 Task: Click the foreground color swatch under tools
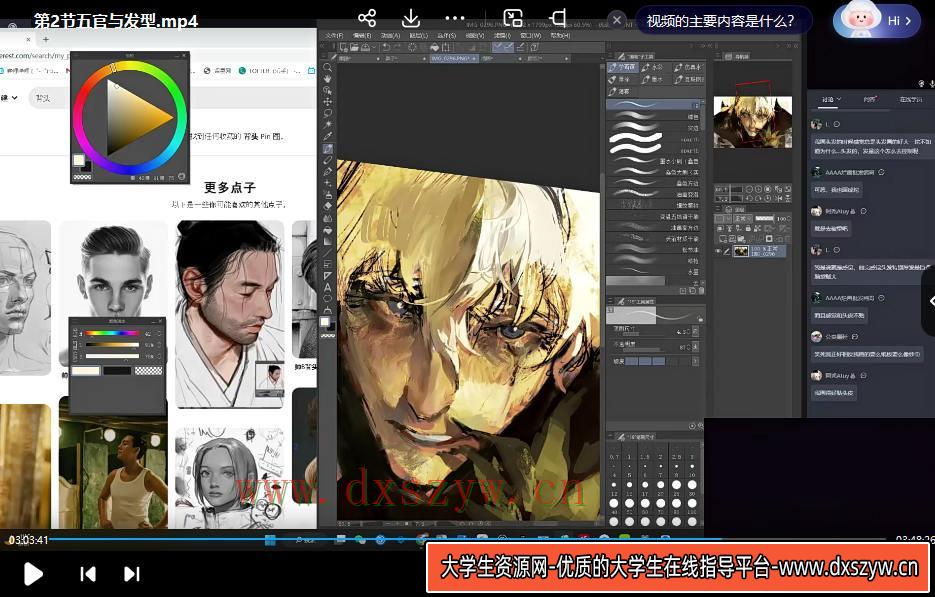point(324,322)
